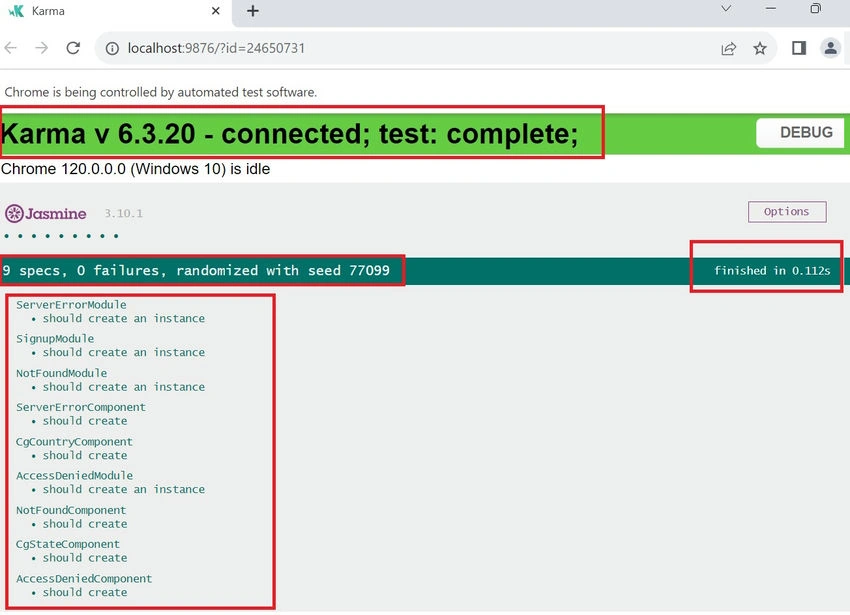This screenshot has width=850, height=615.
Task: Click 'should create' under CgStateComponent
Action: click(x=85, y=558)
